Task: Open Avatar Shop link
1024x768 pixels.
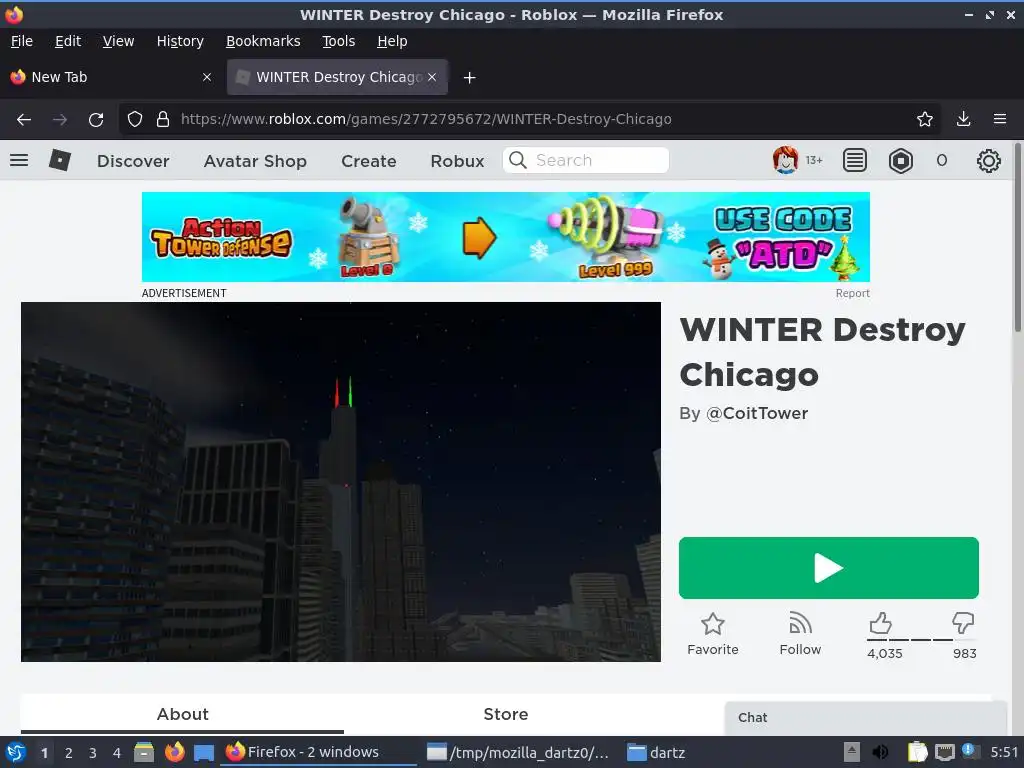Action: click(255, 161)
